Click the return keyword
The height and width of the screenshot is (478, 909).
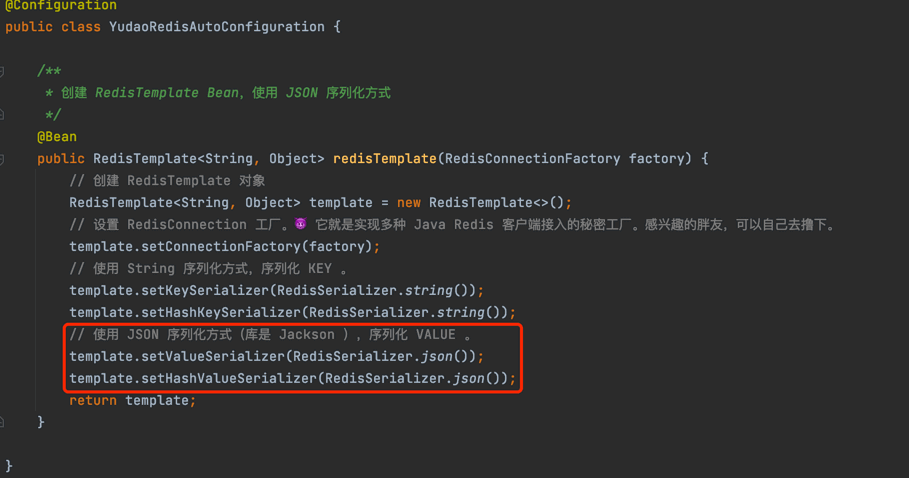[93, 401]
